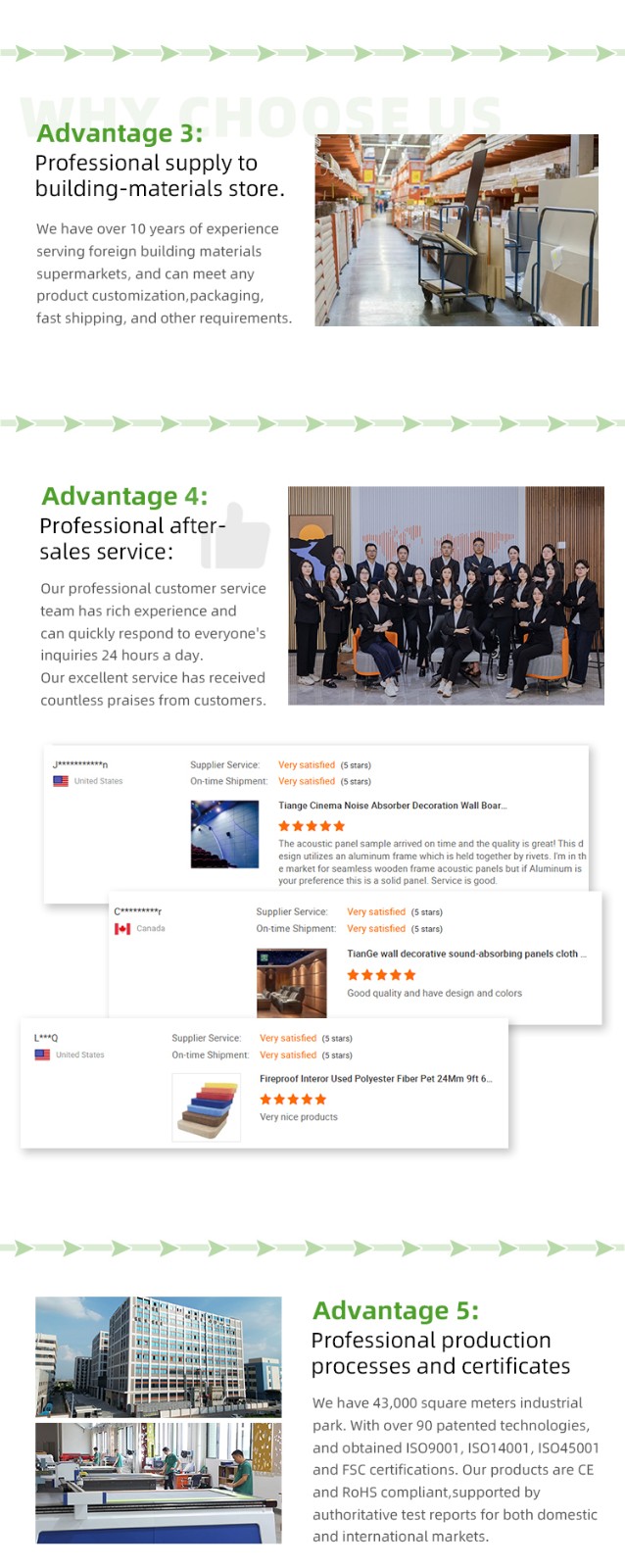Click the industrial park building photo
Viewport: 625px width, 1568px height.
tap(159, 1356)
